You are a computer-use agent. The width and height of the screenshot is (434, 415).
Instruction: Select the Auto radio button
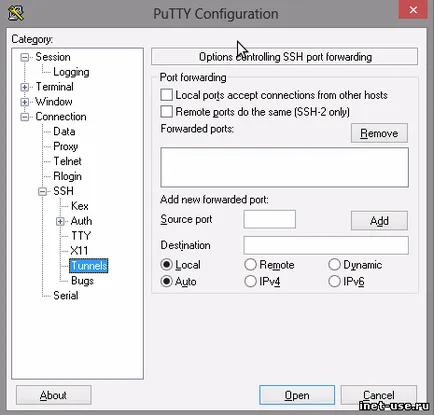(x=166, y=281)
